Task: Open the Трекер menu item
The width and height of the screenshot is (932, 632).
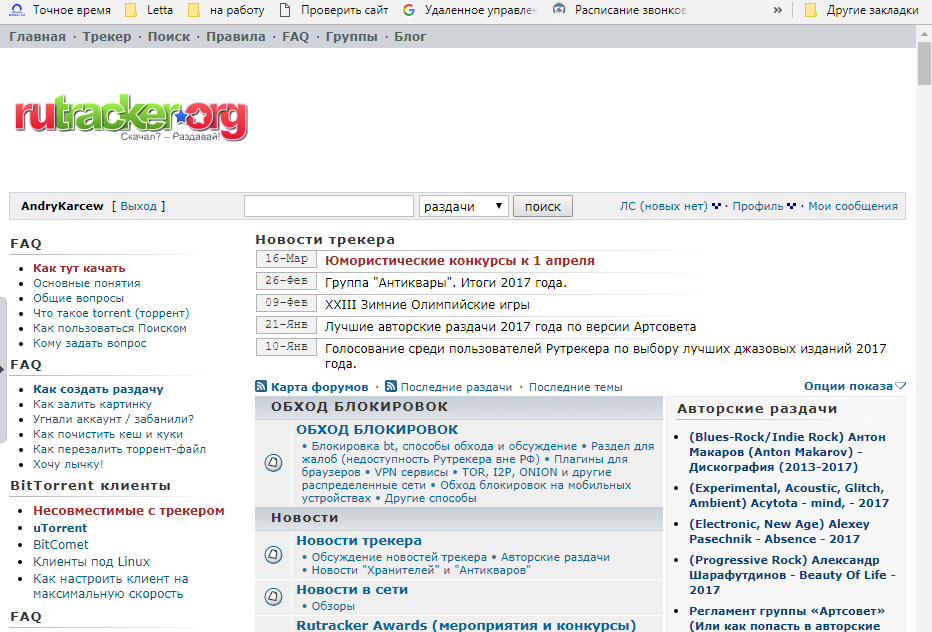Action: click(x=107, y=36)
